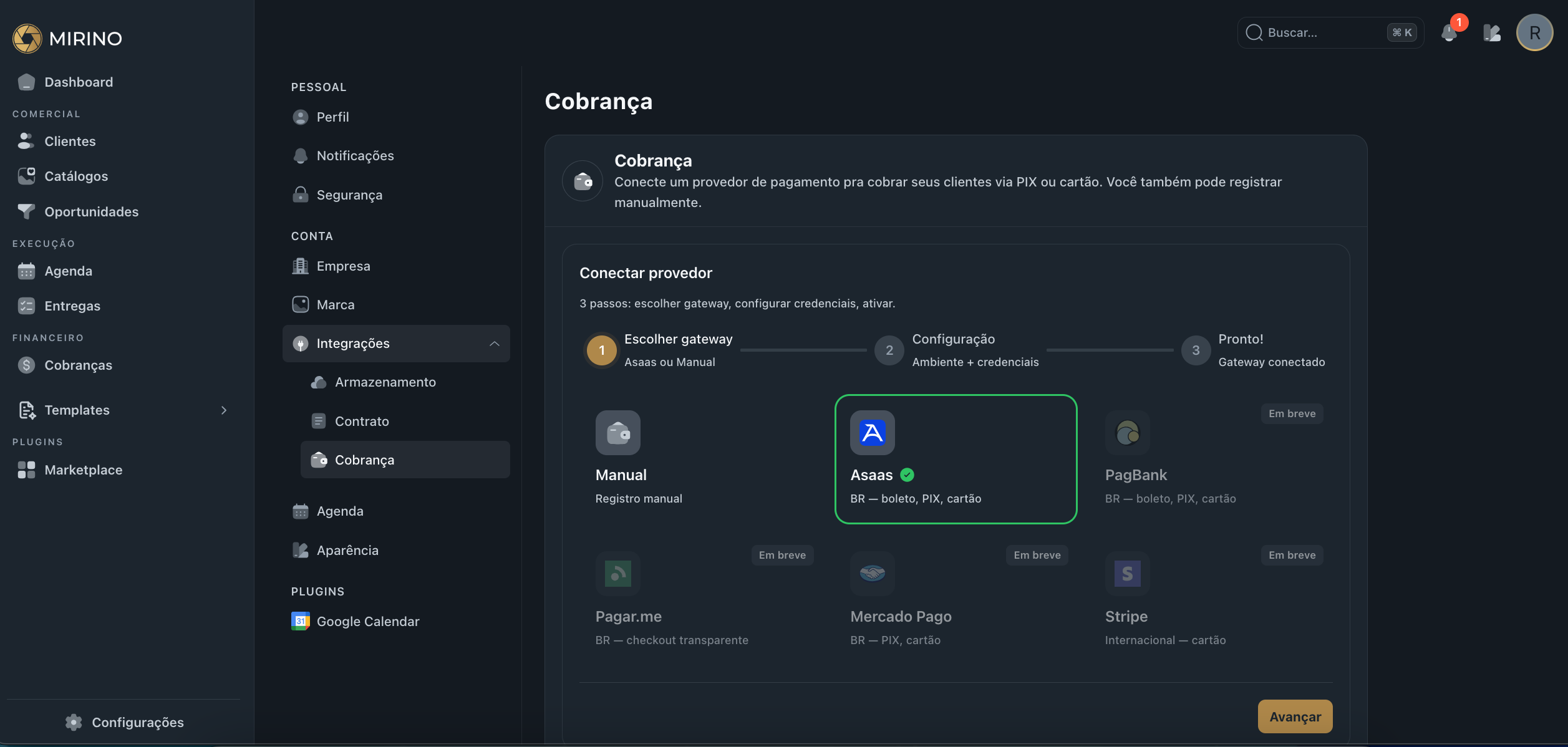Image resolution: width=1568 pixels, height=747 pixels.
Task: Expand the Templates chevron arrow
Action: click(x=224, y=410)
